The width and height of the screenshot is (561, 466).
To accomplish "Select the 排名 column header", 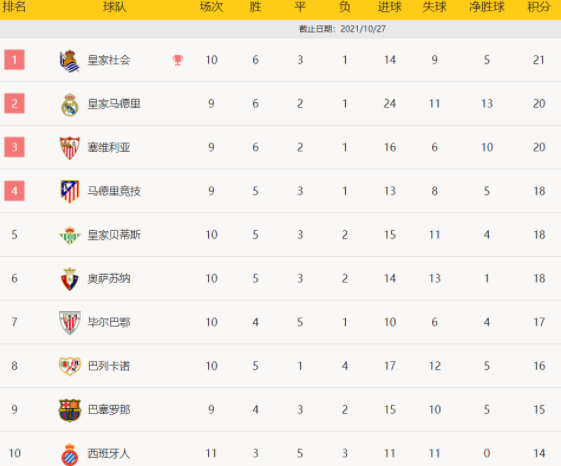I will tap(14, 6).
